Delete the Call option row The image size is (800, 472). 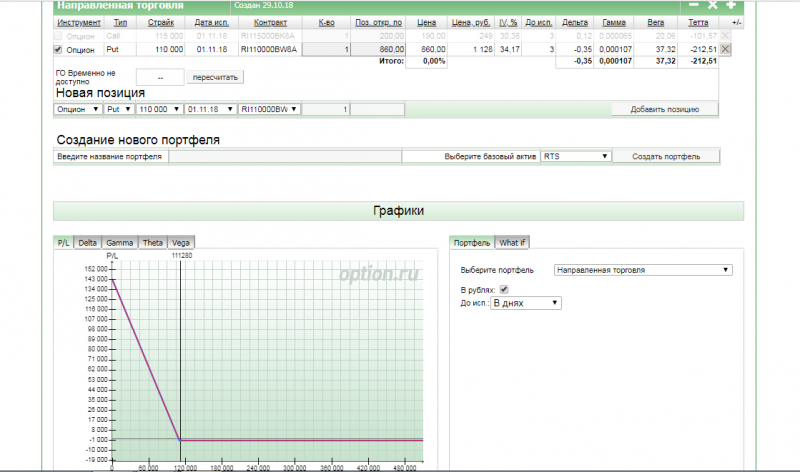click(x=725, y=35)
